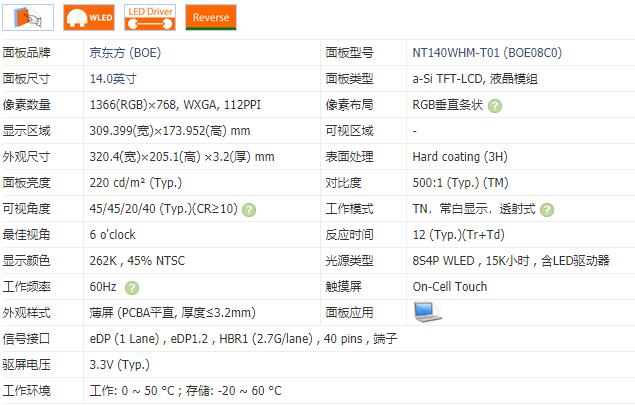Select the 6 o'clock best view value
Viewport: 635px width, 405px height.
pos(113,234)
